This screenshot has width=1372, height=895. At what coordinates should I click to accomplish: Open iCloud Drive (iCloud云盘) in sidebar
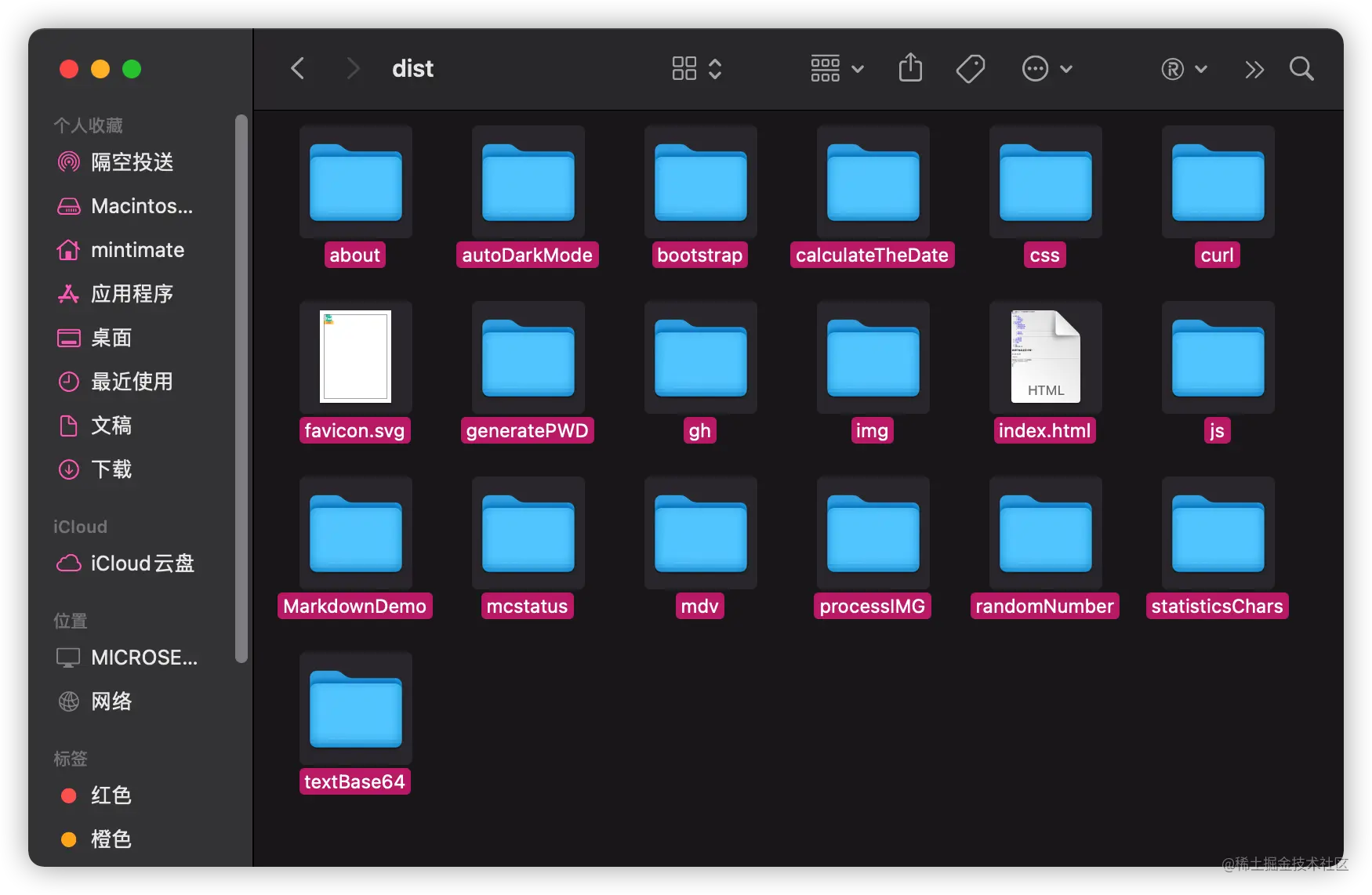142,563
